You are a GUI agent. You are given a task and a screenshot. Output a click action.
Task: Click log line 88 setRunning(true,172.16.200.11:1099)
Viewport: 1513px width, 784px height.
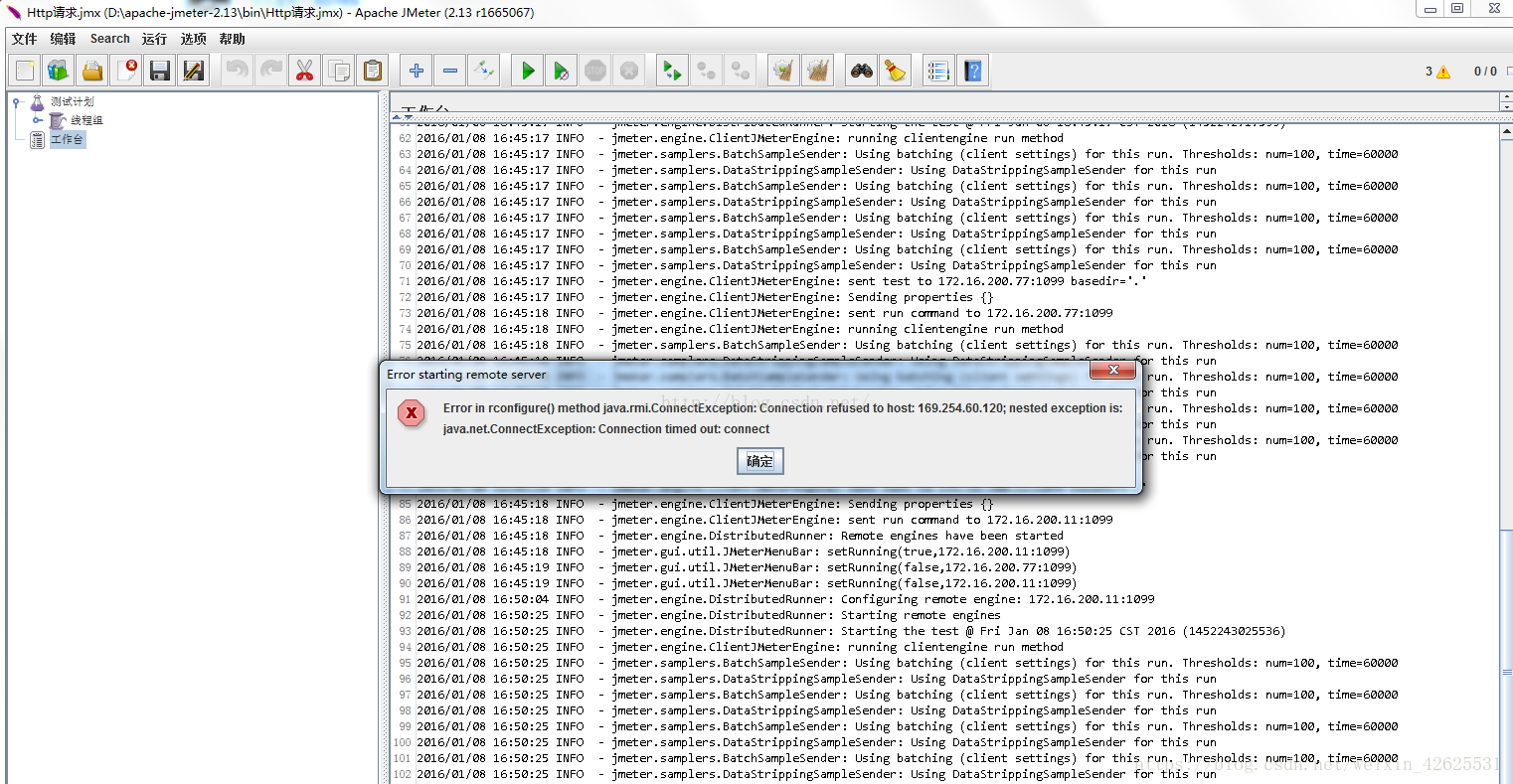click(x=744, y=551)
